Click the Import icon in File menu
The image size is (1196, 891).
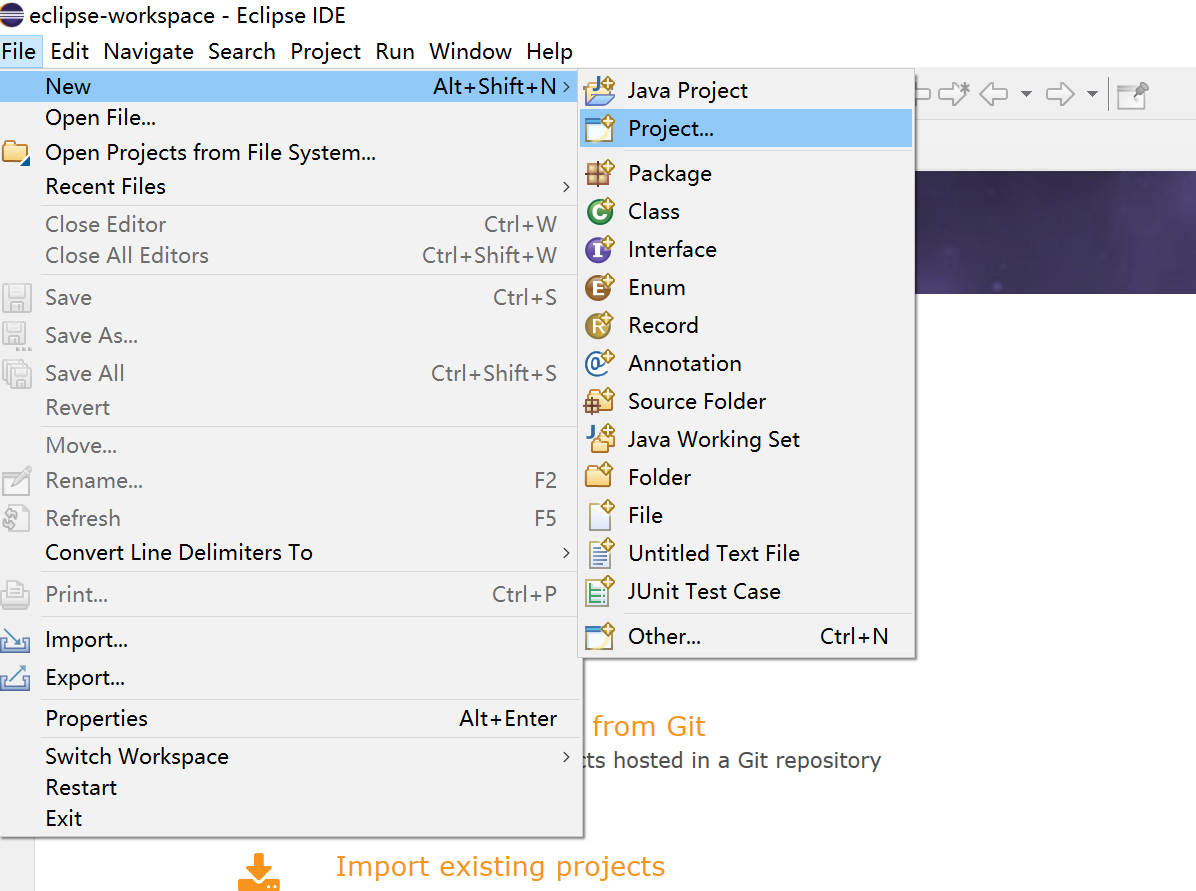coord(15,640)
